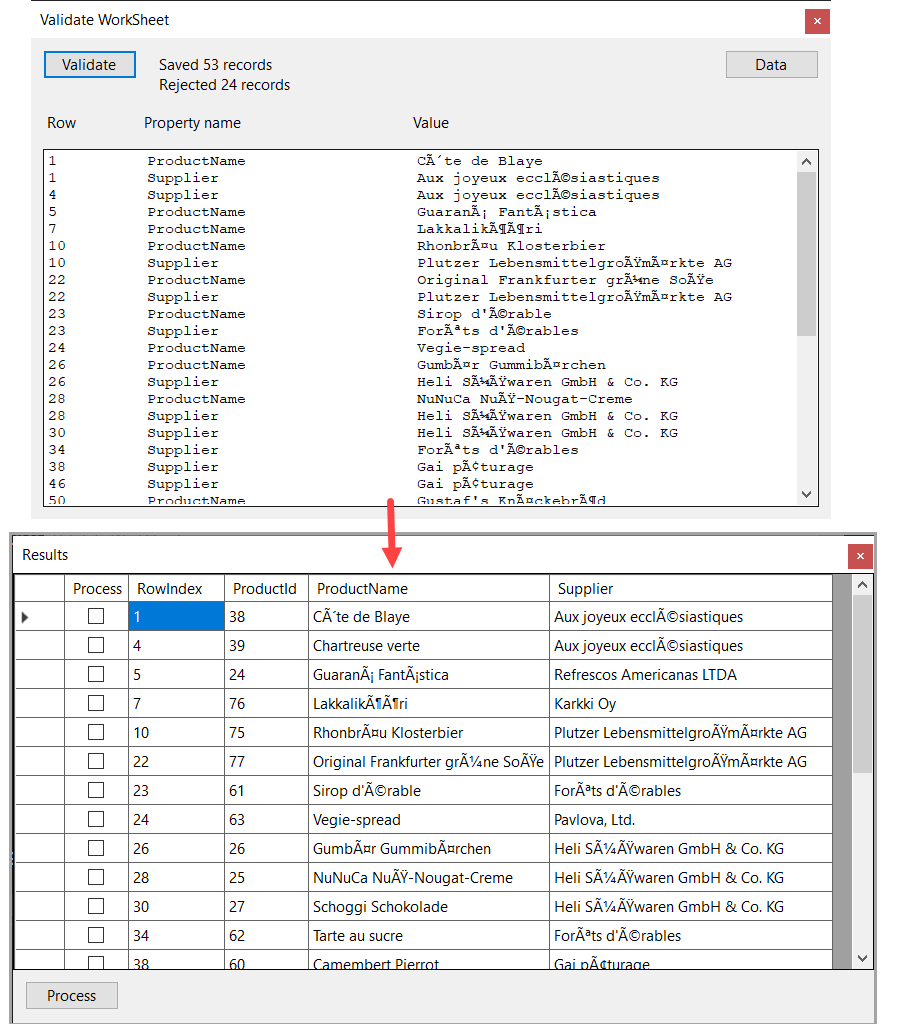Check Process for the Schoggi Schokolade row
Screen dimensions: 921x1024
tap(95, 906)
